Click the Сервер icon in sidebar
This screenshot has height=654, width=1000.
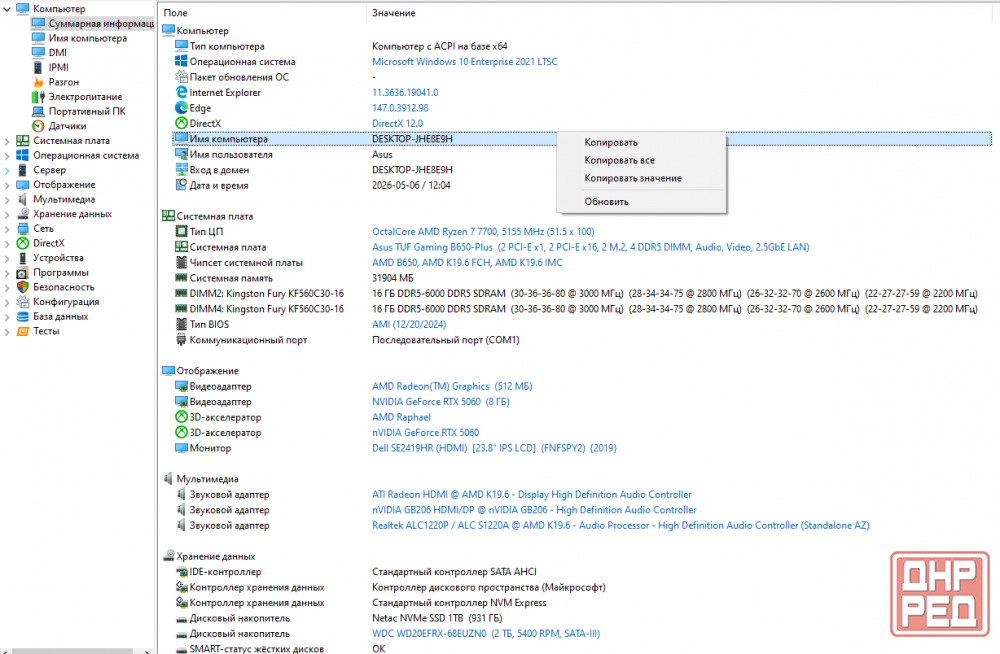23,170
